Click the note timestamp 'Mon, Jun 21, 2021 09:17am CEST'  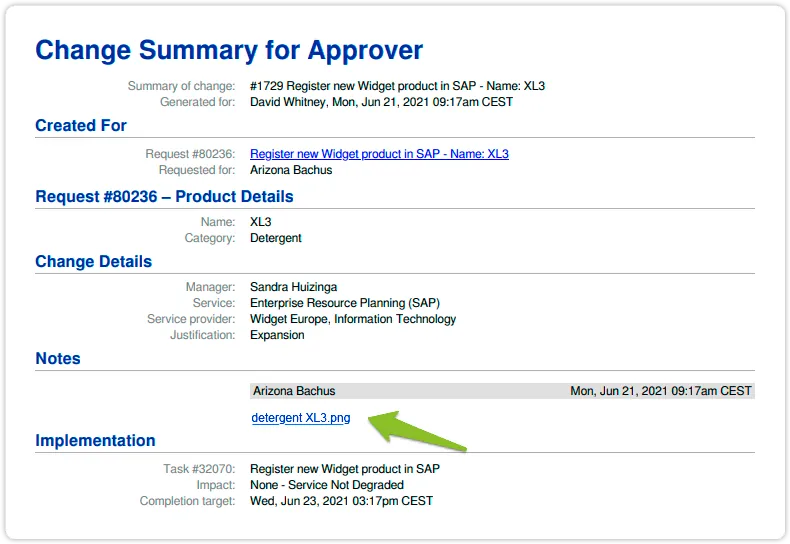pos(661,391)
